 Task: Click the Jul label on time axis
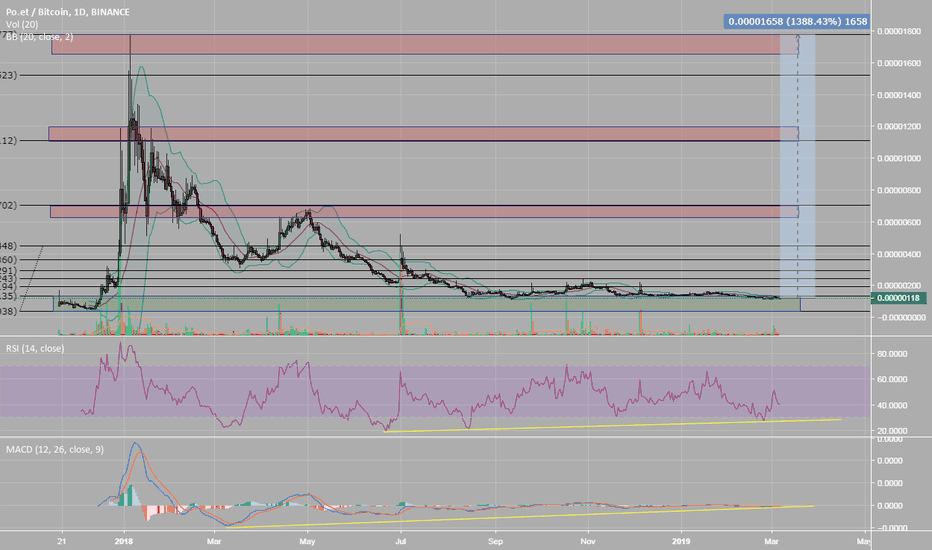[x=401, y=541]
